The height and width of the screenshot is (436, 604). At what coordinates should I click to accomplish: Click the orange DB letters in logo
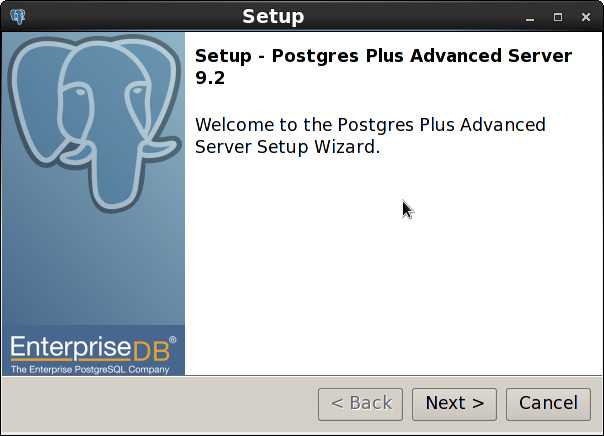[x=152, y=350]
